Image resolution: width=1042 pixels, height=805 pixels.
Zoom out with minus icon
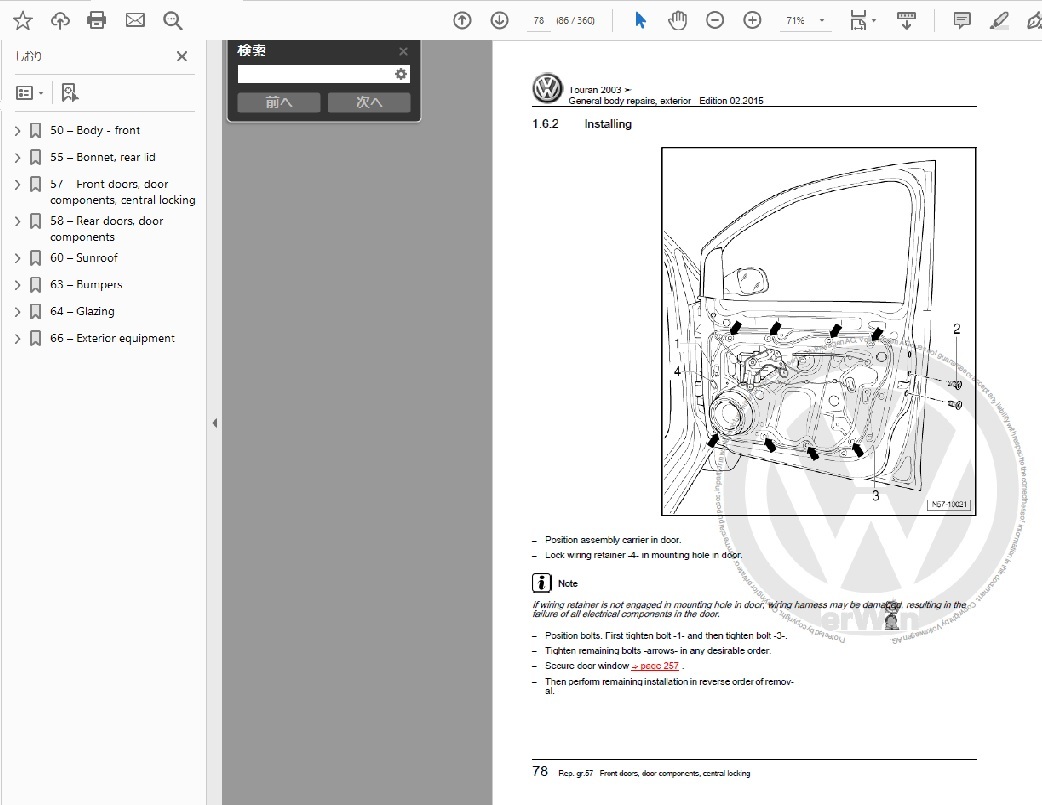pos(715,20)
